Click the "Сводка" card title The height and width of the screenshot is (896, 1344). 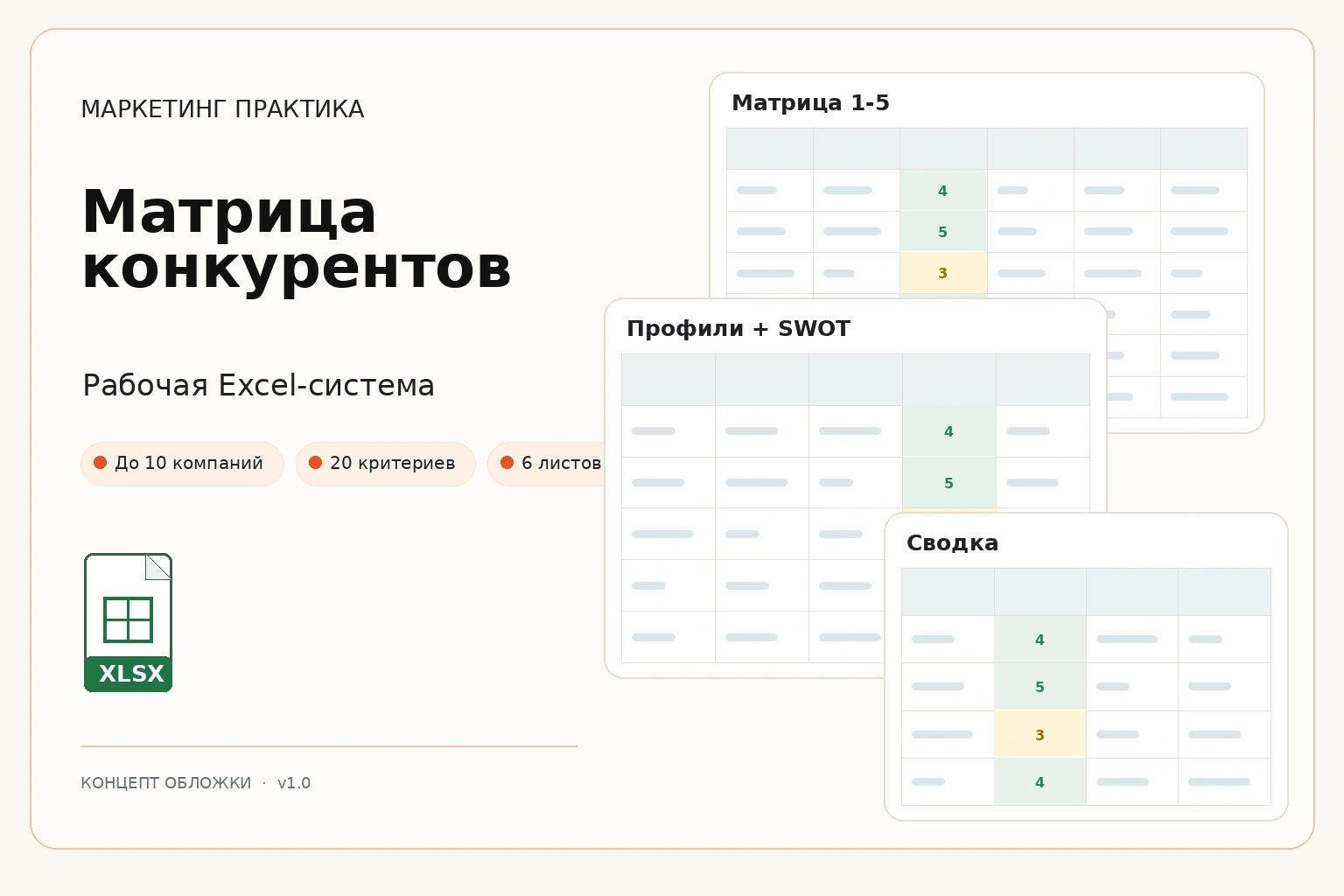click(x=952, y=543)
